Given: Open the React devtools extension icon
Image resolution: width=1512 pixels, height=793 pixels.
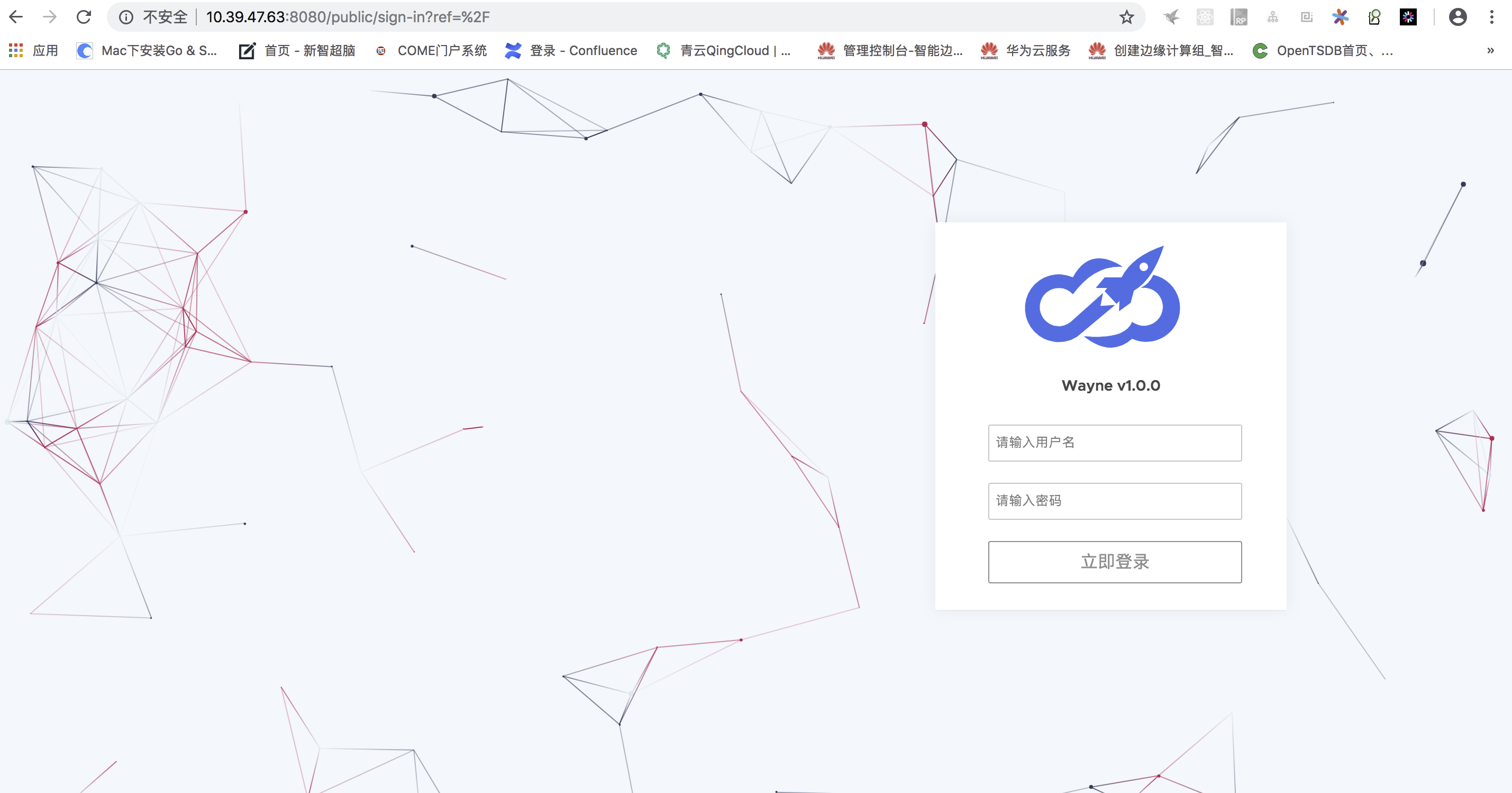Looking at the screenshot, I should point(1205,17).
